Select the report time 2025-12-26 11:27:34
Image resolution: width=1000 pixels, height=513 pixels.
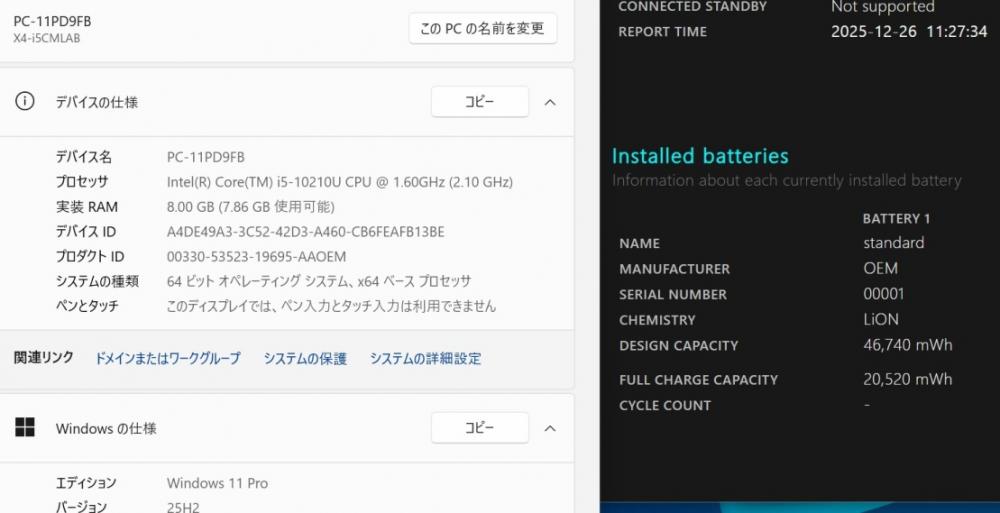click(x=909, y=32)
